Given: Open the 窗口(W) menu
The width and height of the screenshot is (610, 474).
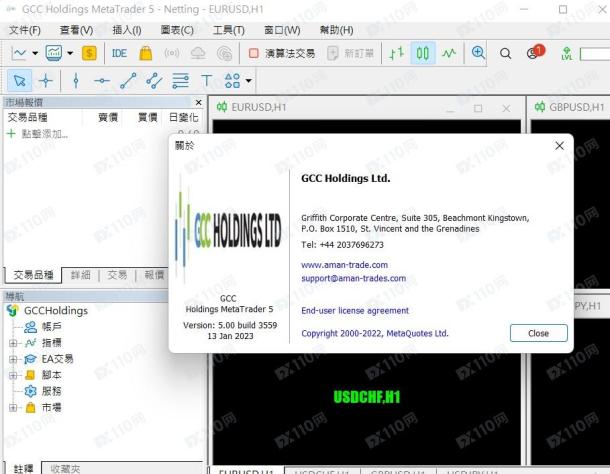Looking at the screenshot, I should (282, 30).
